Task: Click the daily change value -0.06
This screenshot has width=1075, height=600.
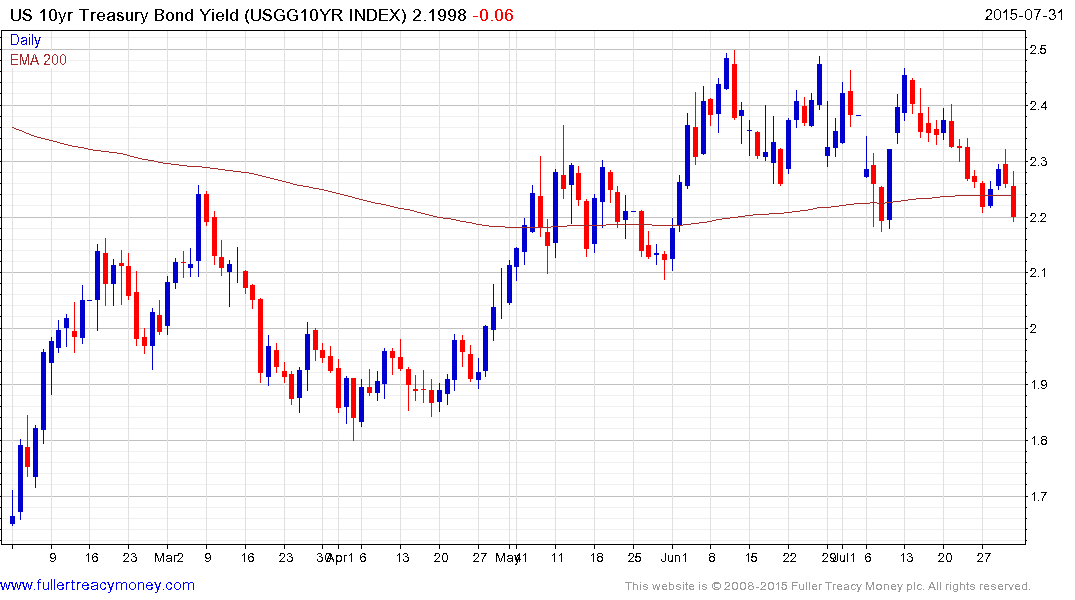Action: click(x=493, y=15)
